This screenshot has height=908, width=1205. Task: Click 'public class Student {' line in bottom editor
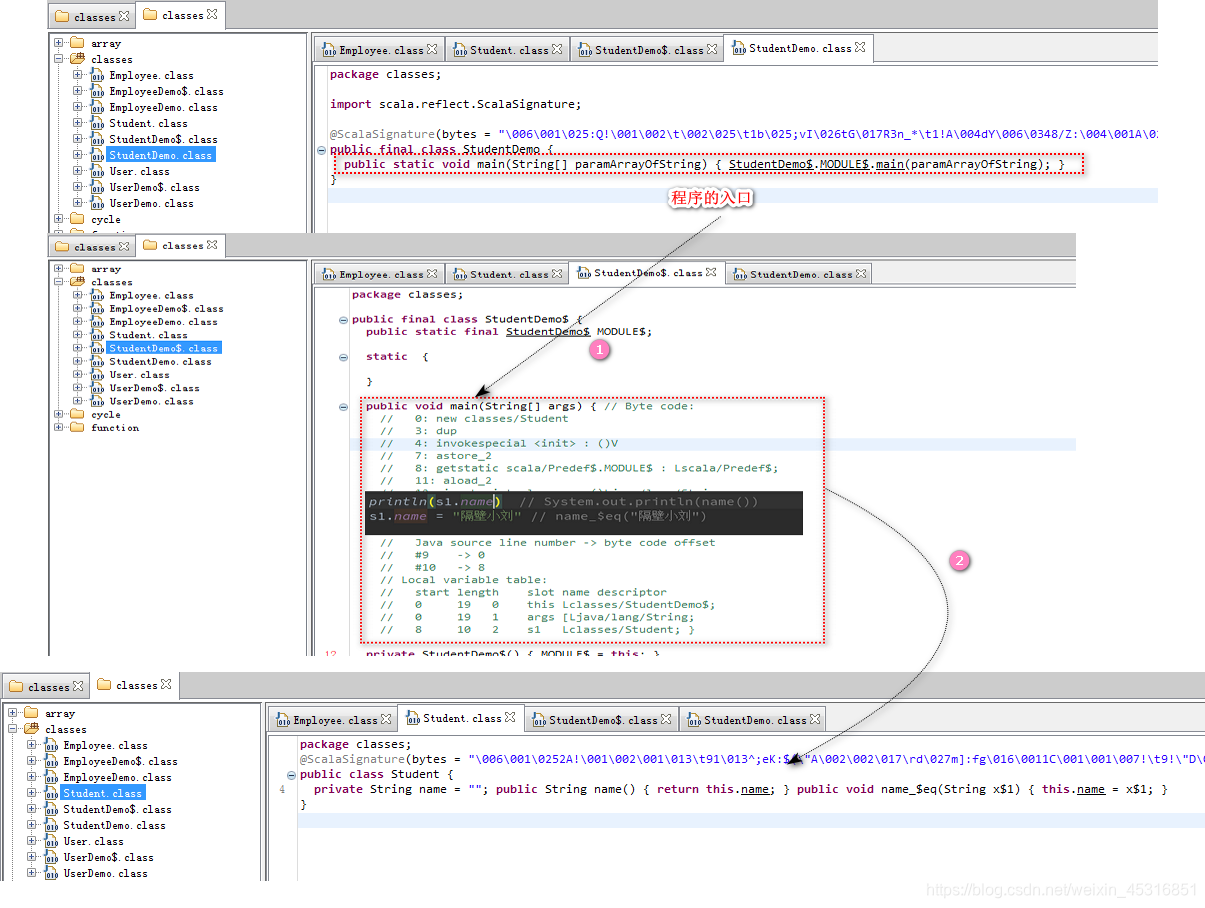[x=376, y=774]
